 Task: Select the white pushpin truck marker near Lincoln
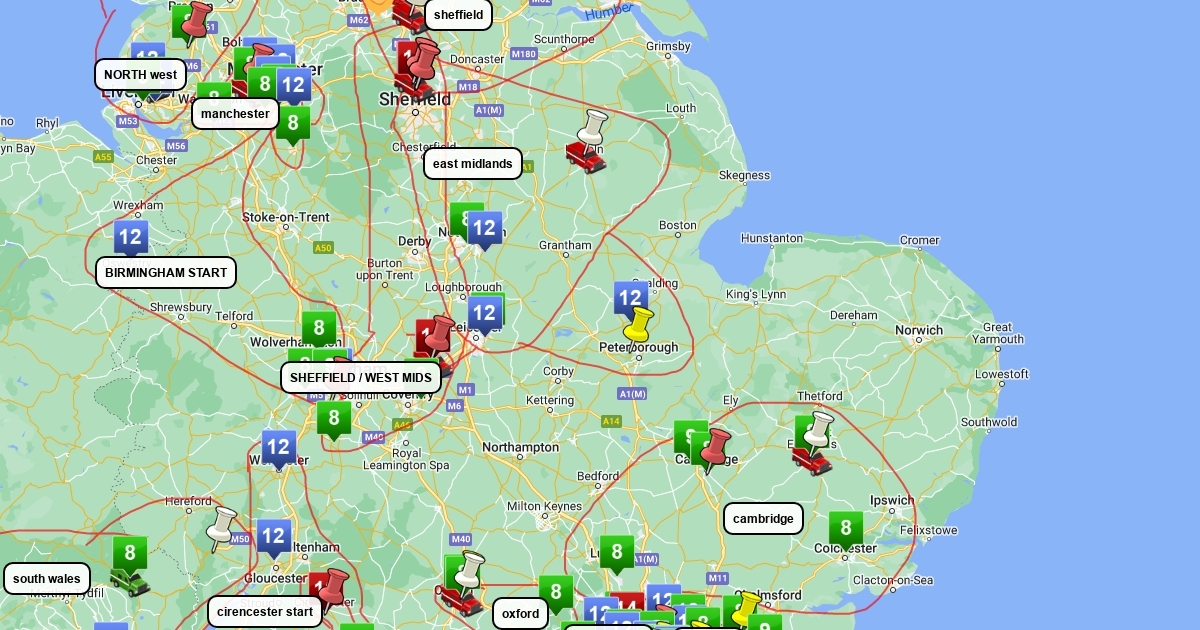pos(587,143)
